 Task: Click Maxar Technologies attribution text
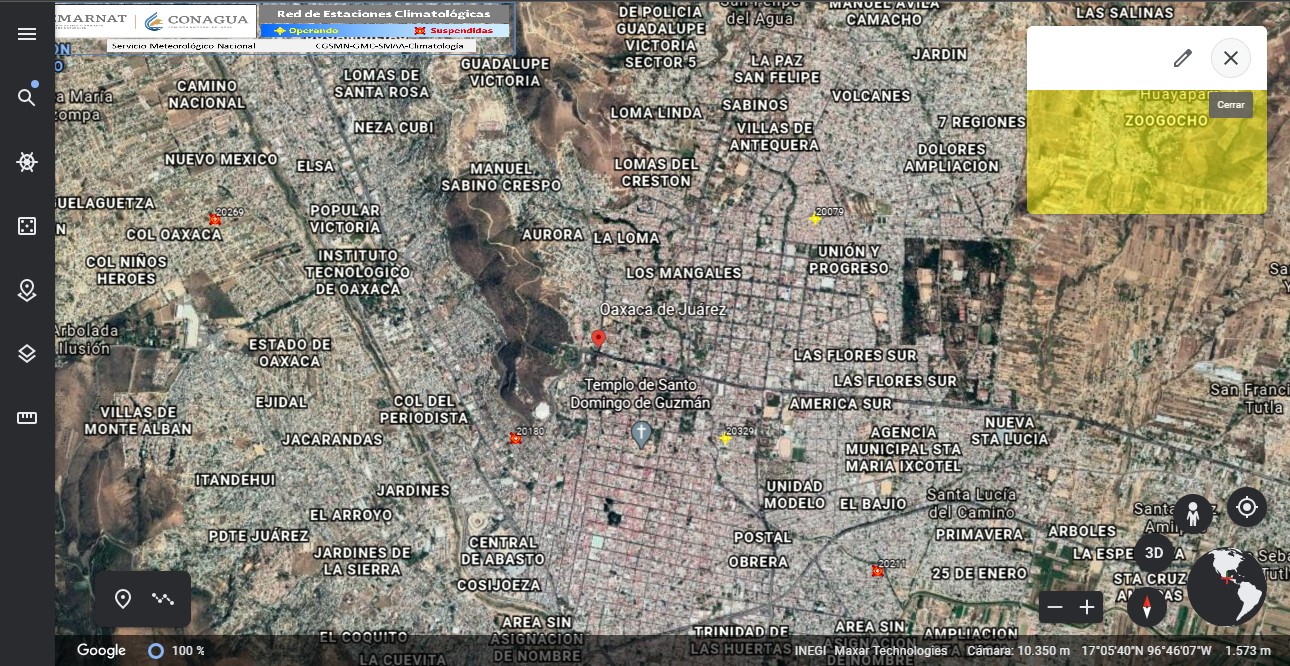tap(892, 651)
